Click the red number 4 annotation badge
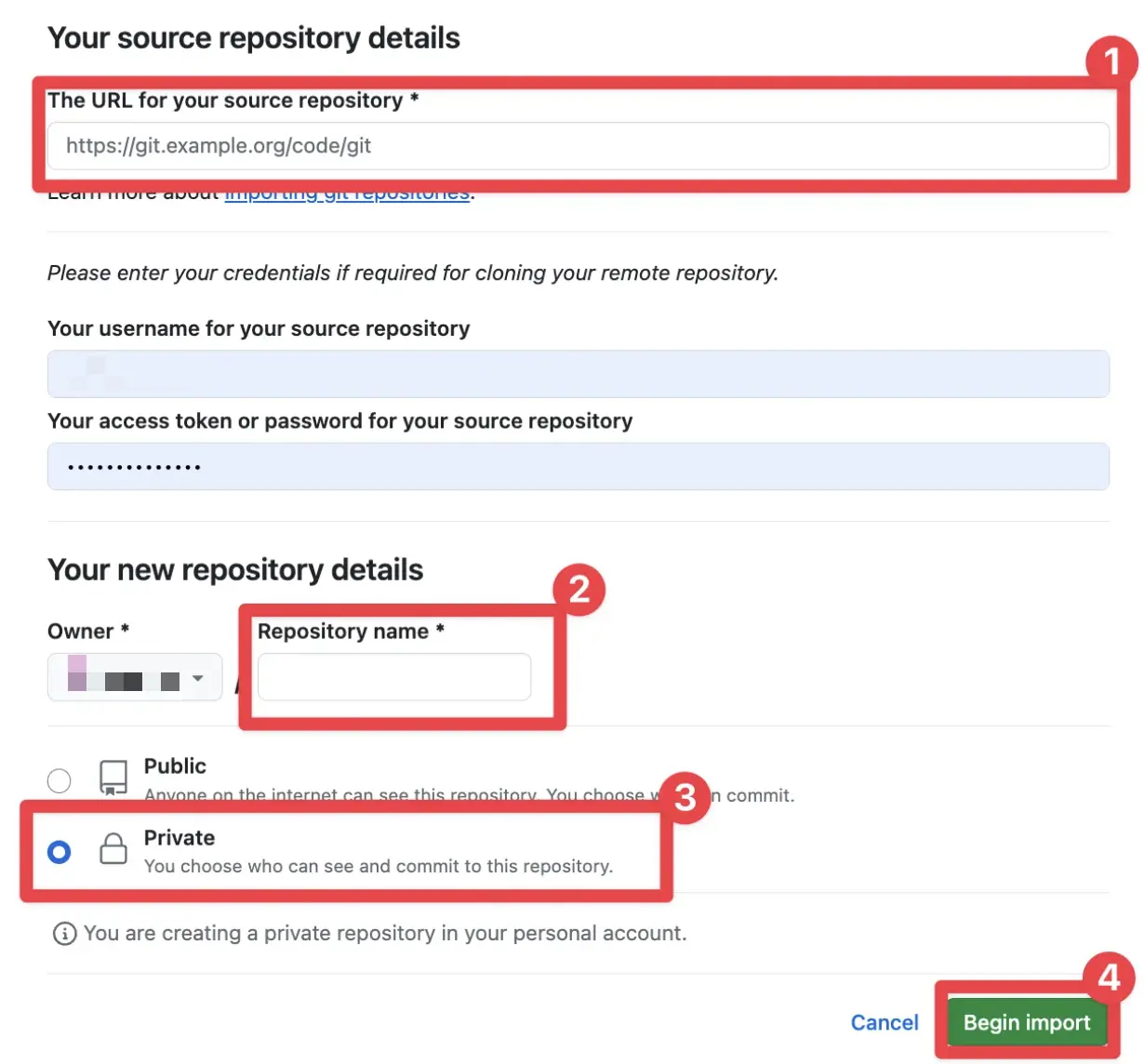Screen dimensions: 1144x1064 pyautogui.click(x=1109, y=977)
